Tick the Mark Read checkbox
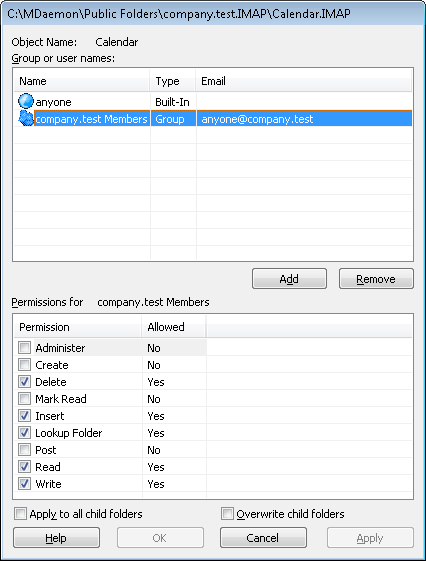Image resolution: width=426 pixels, height=561 pixels. click(x=24, y=399)
